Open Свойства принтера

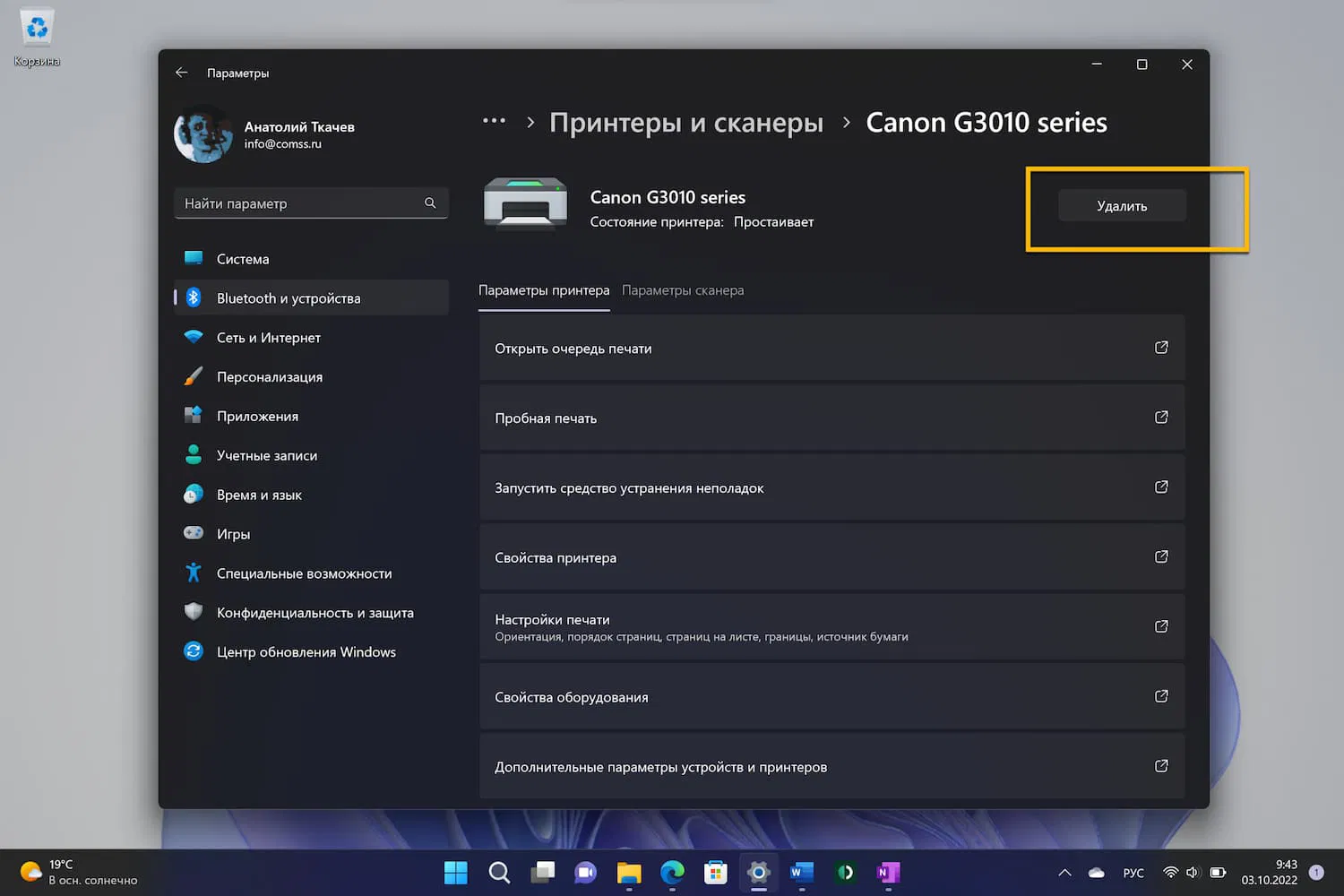(832, 557)
